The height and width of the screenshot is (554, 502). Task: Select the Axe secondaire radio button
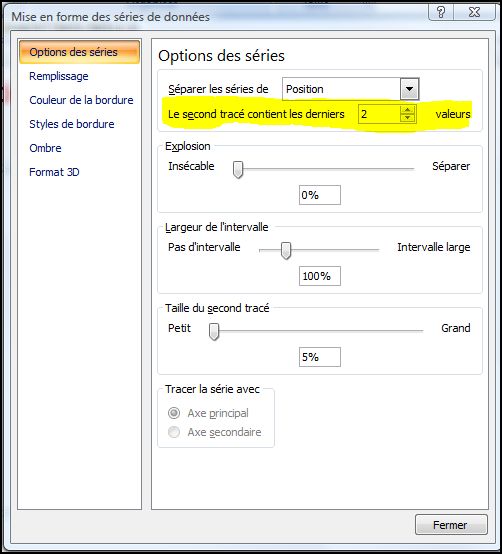point(174,432)
